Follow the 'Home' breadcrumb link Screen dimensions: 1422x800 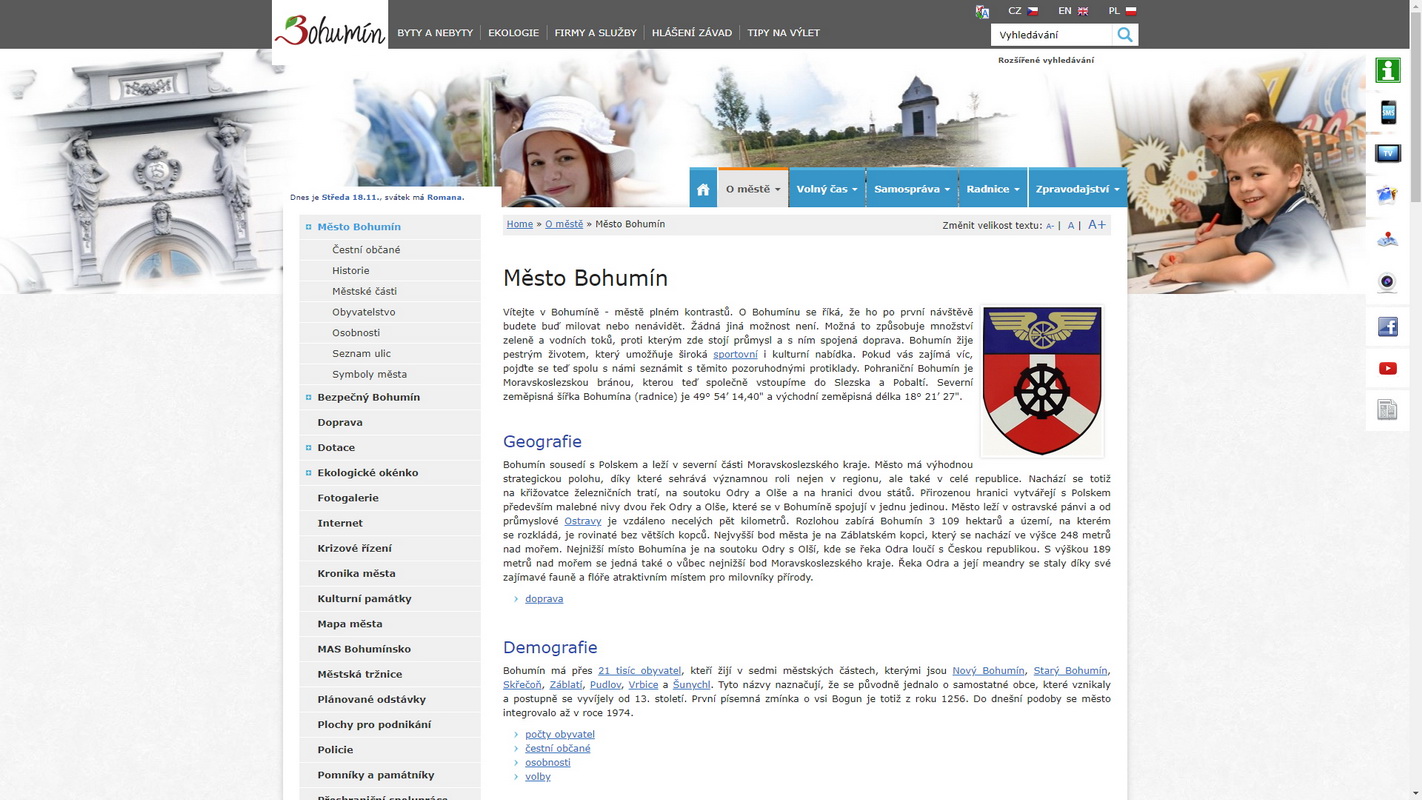520,224
